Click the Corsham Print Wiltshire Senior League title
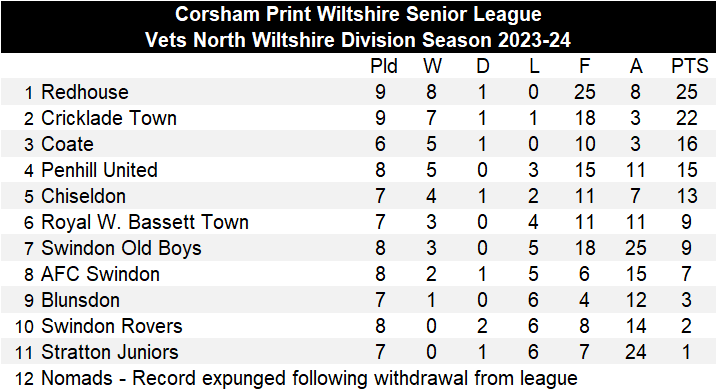 tap(358, 14)
